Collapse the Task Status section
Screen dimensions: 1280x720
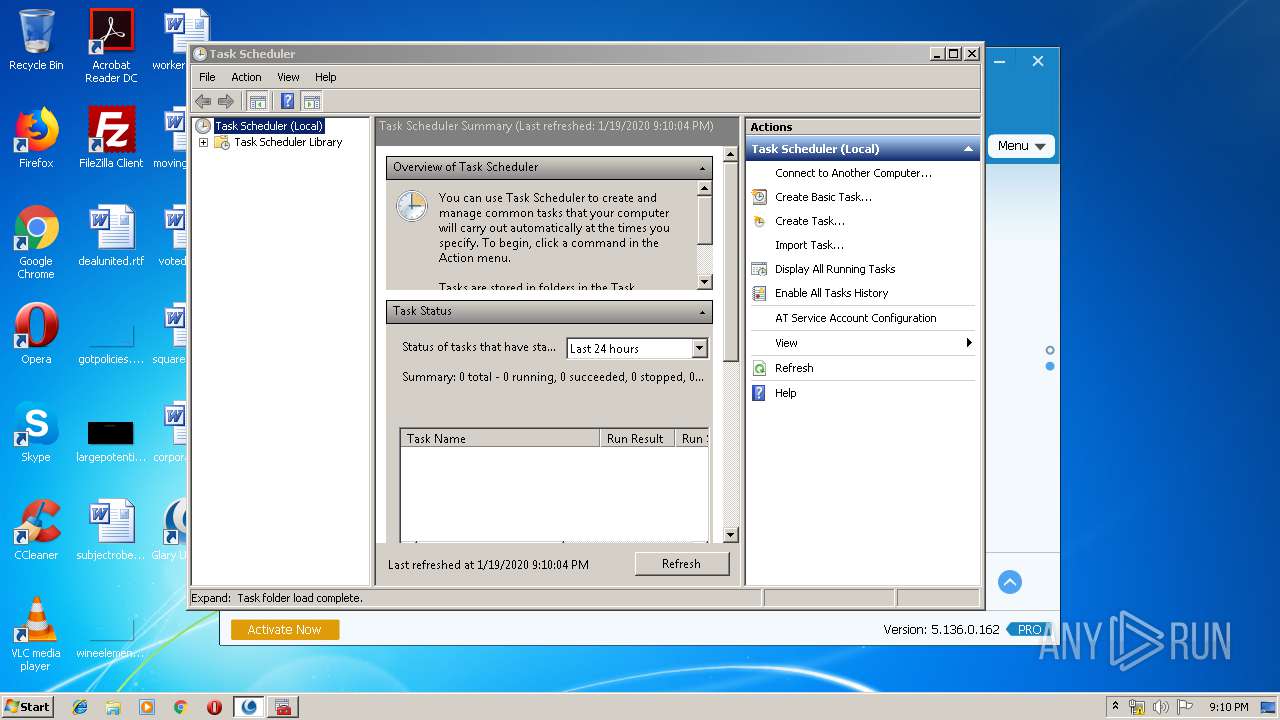tap(703, 312)
